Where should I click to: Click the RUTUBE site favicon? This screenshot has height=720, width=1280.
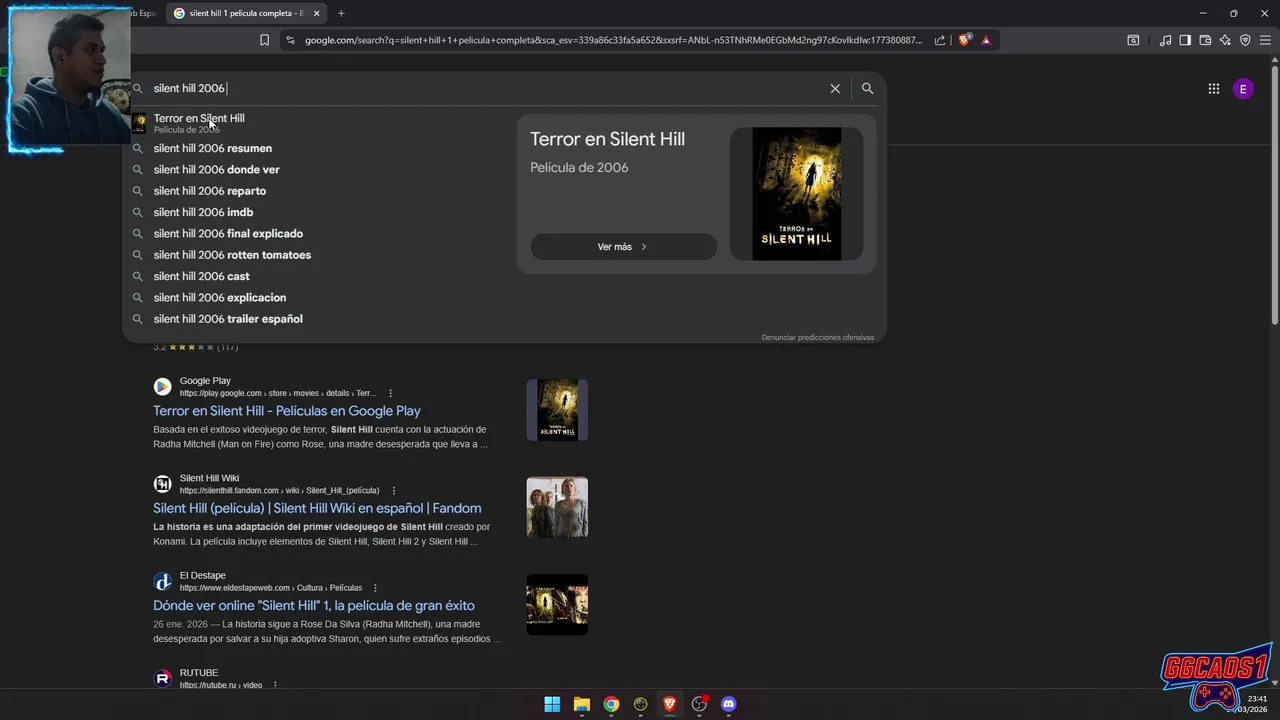[x=162, y=678]
